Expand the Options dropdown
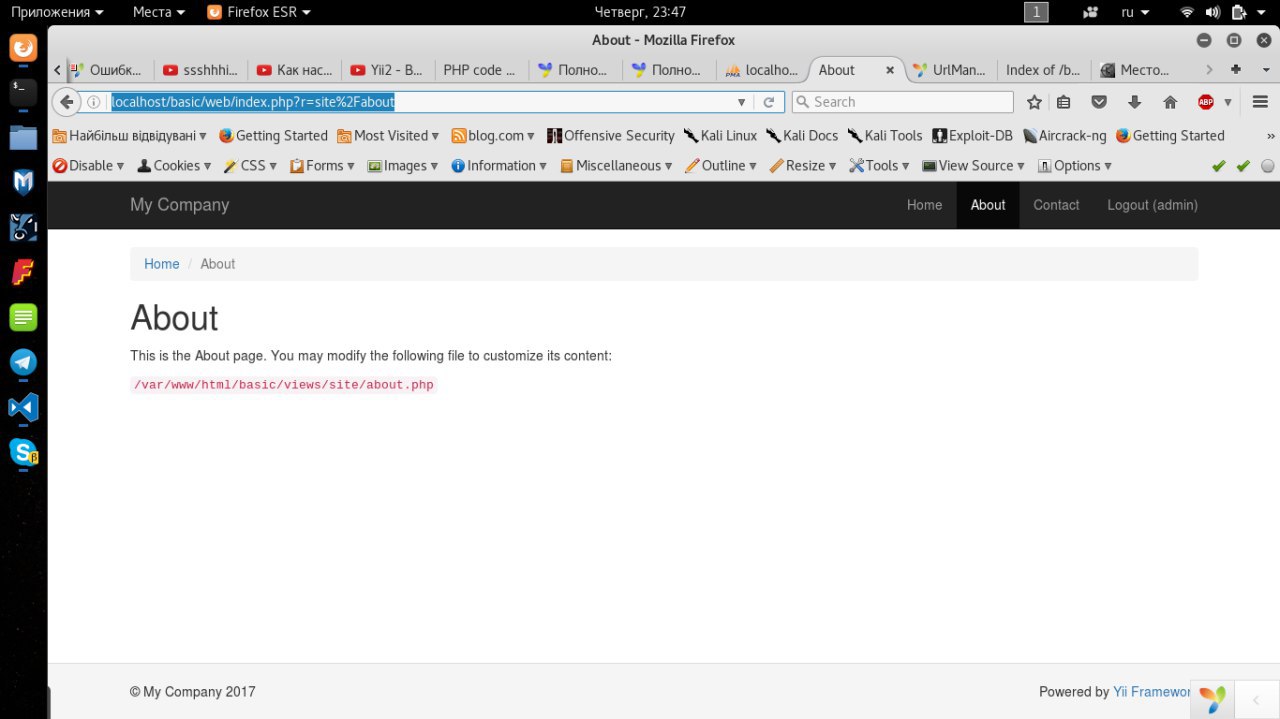Image resolution: width=1280 pixels, height=719 pixels. click(x=1075, y=166)
